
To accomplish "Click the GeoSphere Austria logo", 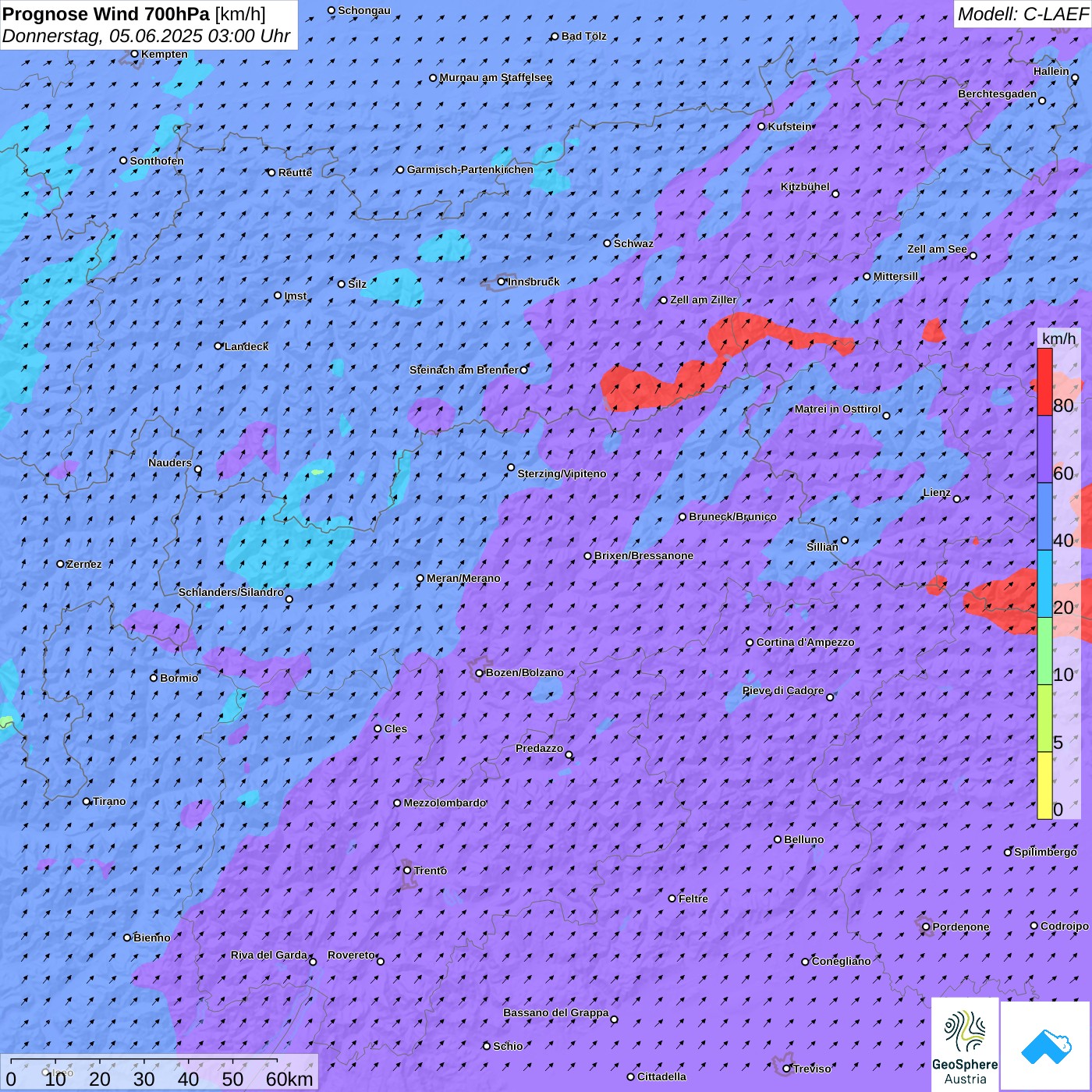I will tap(965, 1043).
